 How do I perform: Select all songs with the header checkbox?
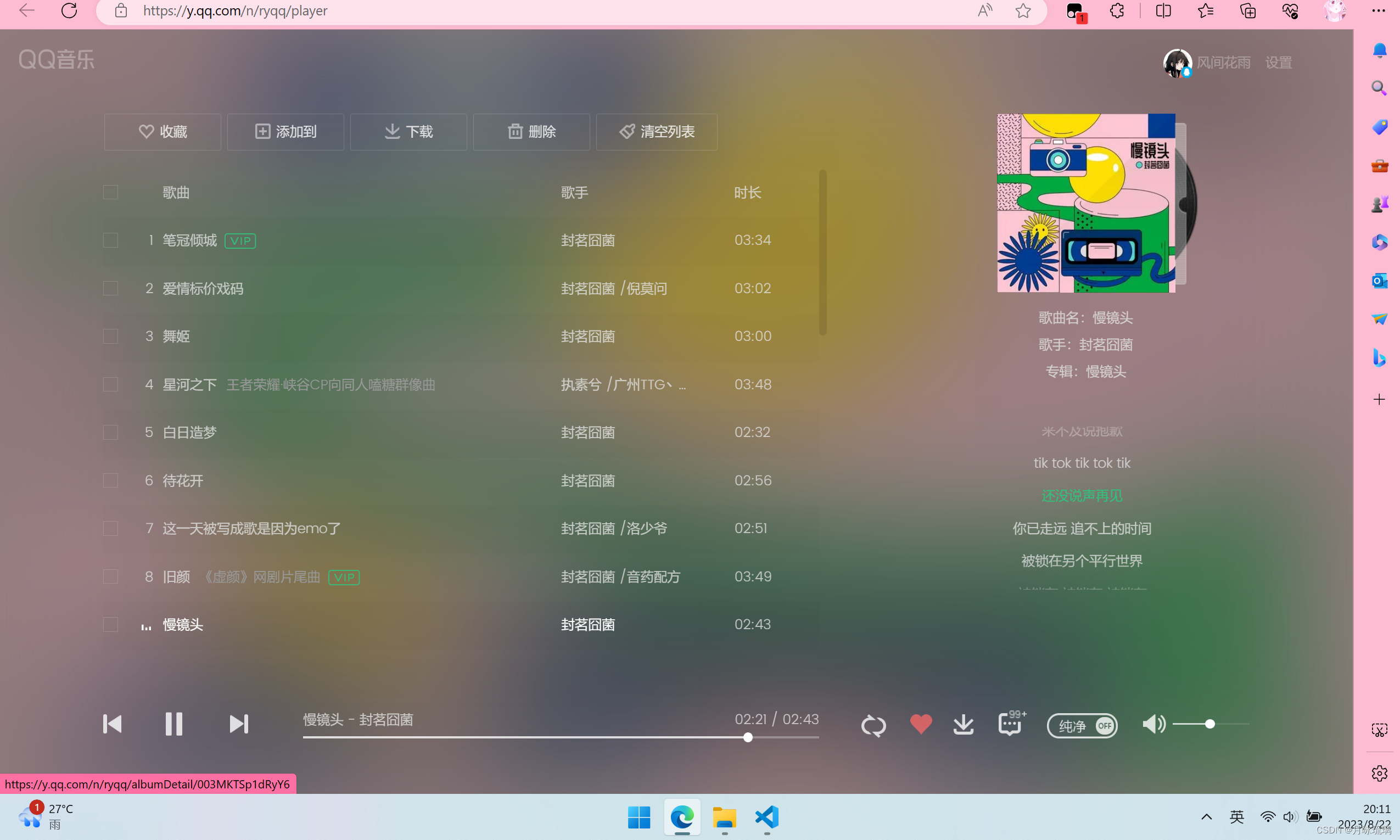pyautogui.click(x=110, y=192)
